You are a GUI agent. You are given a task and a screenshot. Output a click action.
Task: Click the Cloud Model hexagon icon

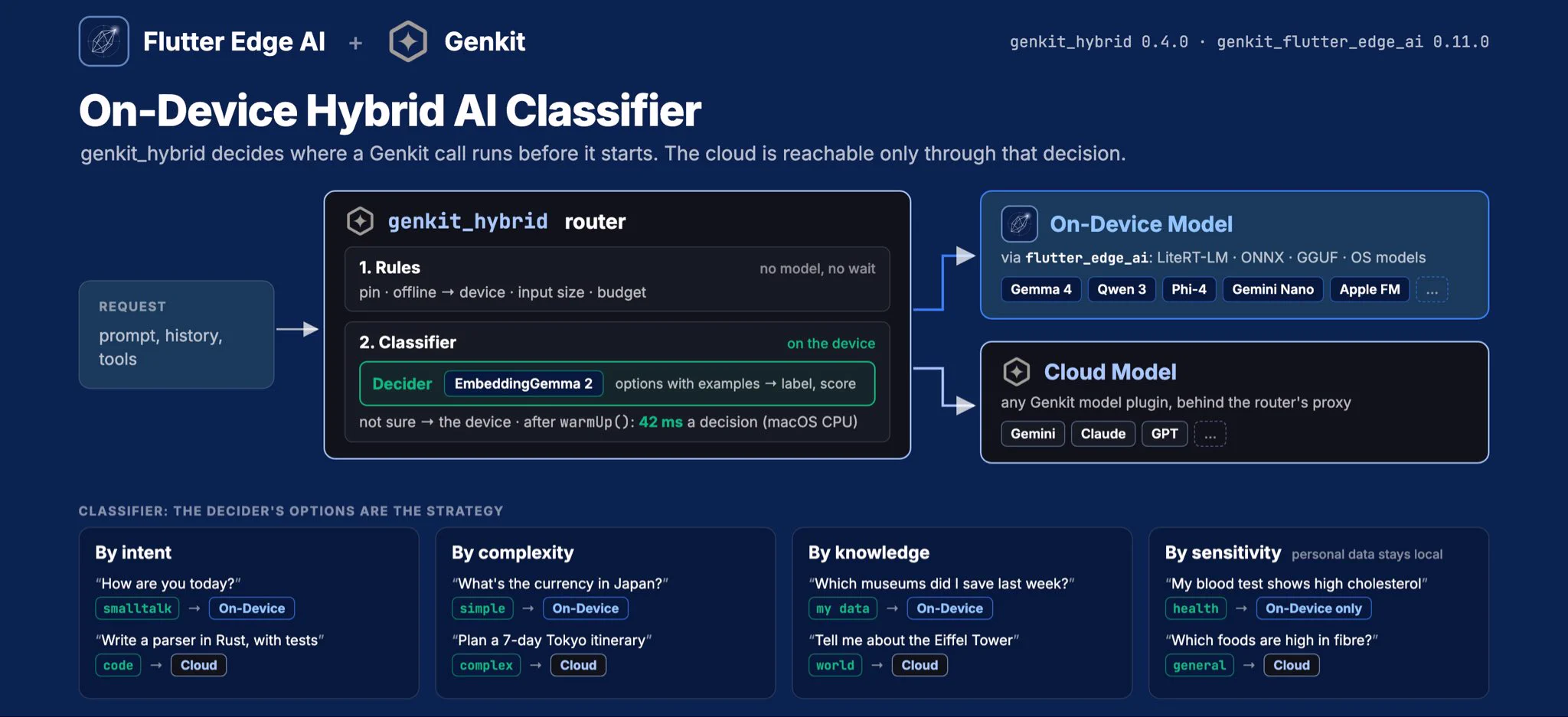point(1017,372)
